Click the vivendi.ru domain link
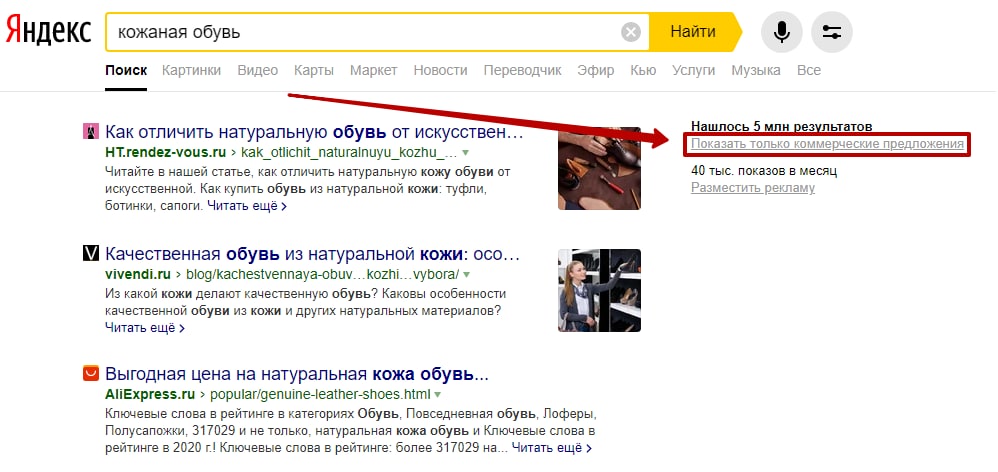Image resolution: width=998 pixels, height=472 pixels. [x=138, y=275]
